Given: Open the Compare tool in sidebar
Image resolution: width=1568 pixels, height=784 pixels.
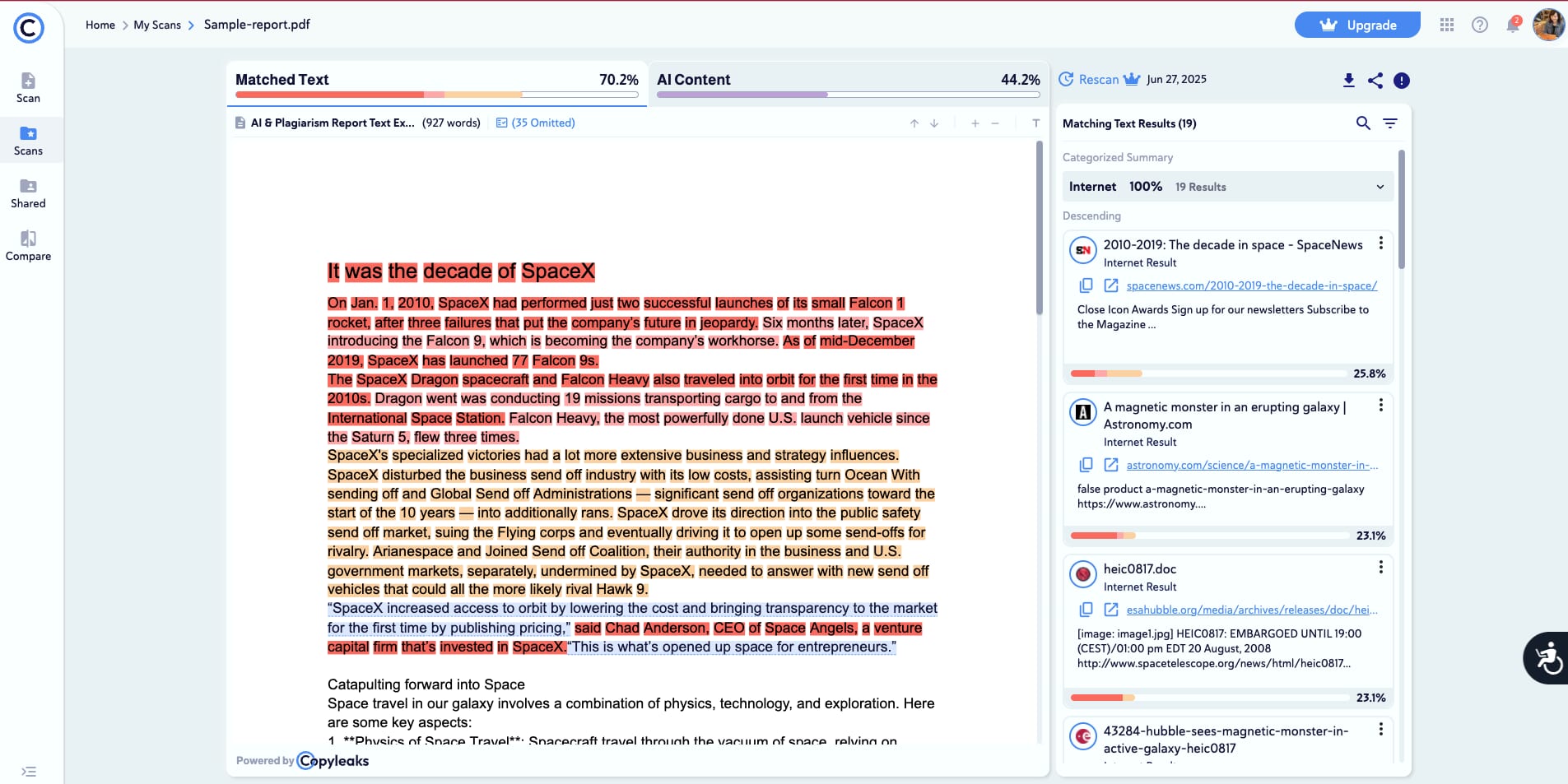Looking at the screenshot, I should 28,246.
